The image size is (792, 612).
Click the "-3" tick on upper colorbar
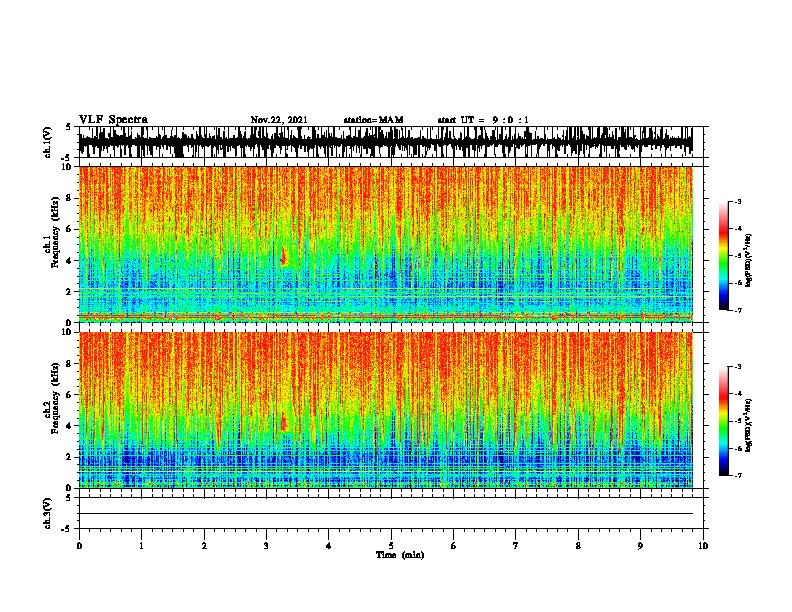(x=738, y=202)
